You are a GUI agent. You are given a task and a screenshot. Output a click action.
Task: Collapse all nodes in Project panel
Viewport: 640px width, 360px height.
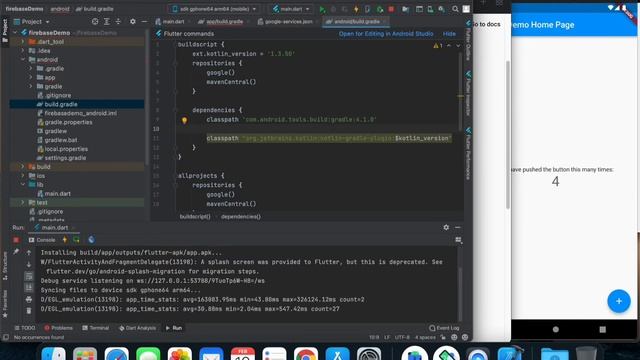tap(118, 21)
